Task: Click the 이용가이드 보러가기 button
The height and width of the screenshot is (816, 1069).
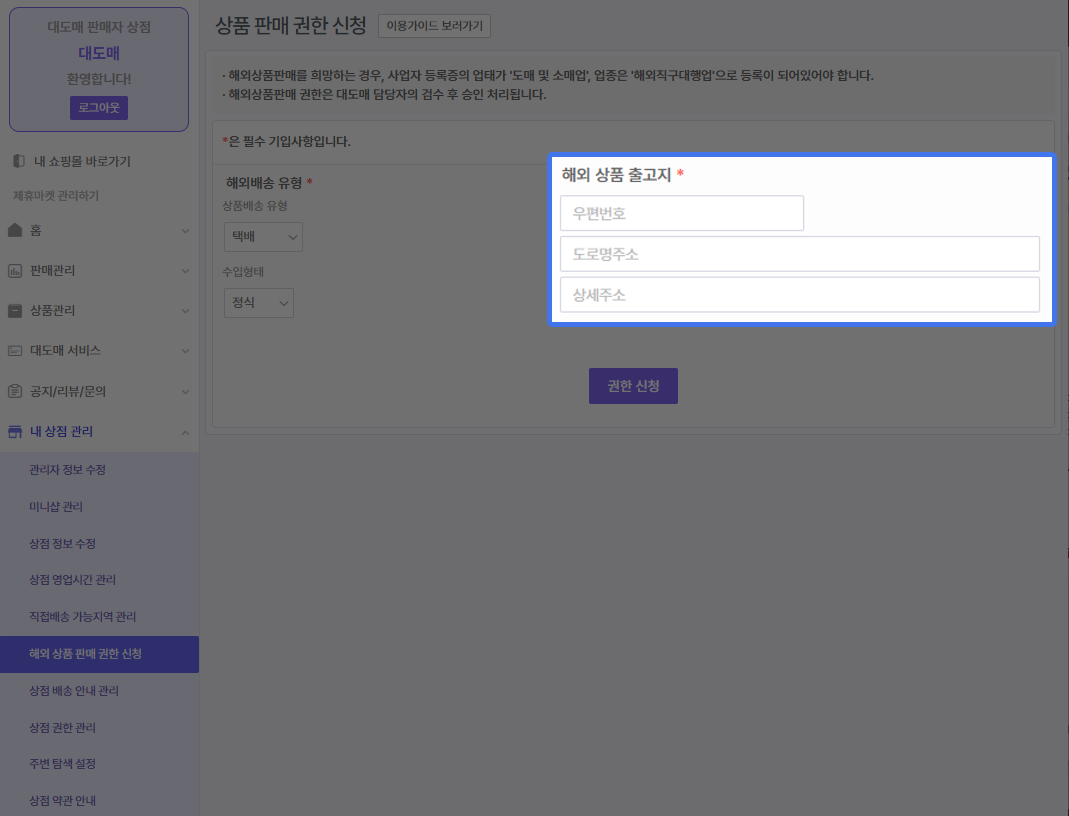Action: click(x=434, y=26)
